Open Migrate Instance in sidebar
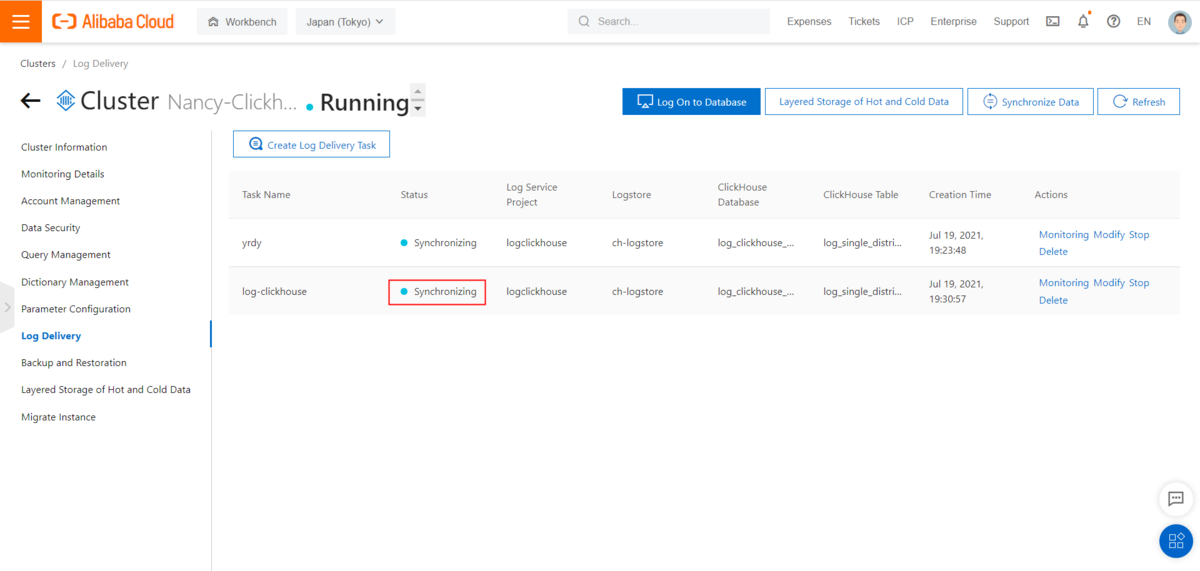1200x571 pixels. click(x=59, y=417)
